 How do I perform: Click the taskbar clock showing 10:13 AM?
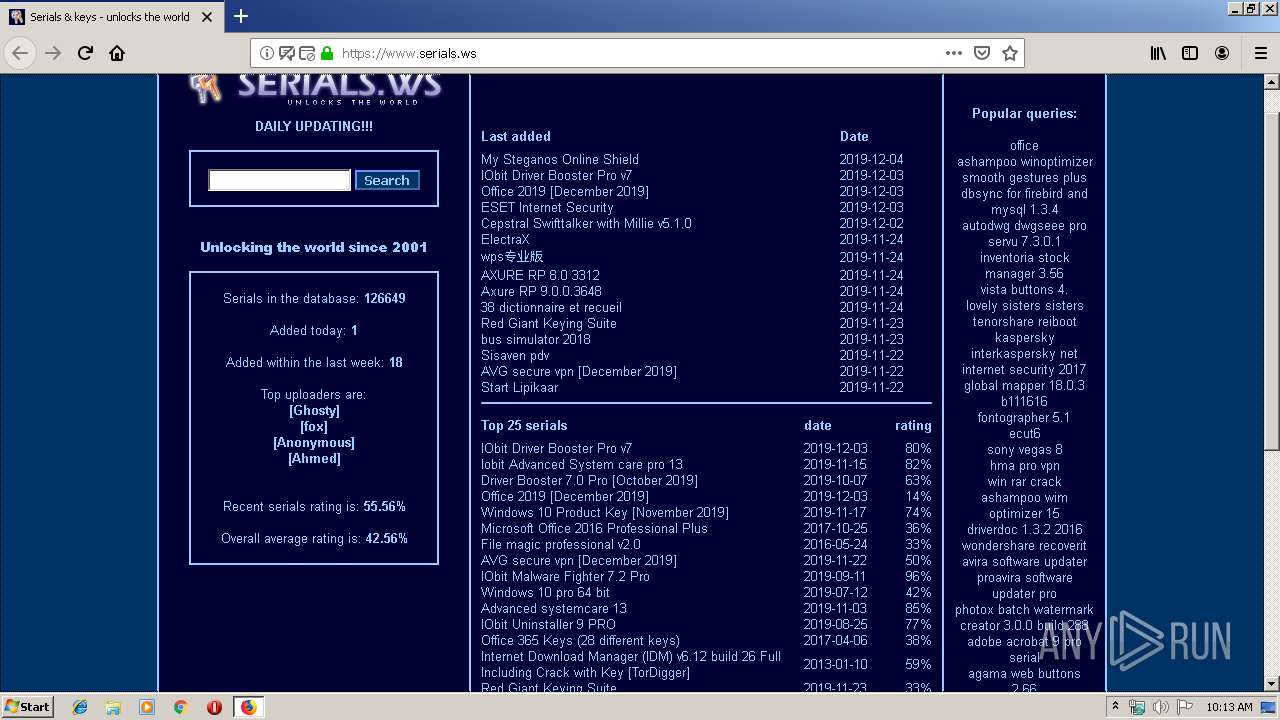[1229, 707]
